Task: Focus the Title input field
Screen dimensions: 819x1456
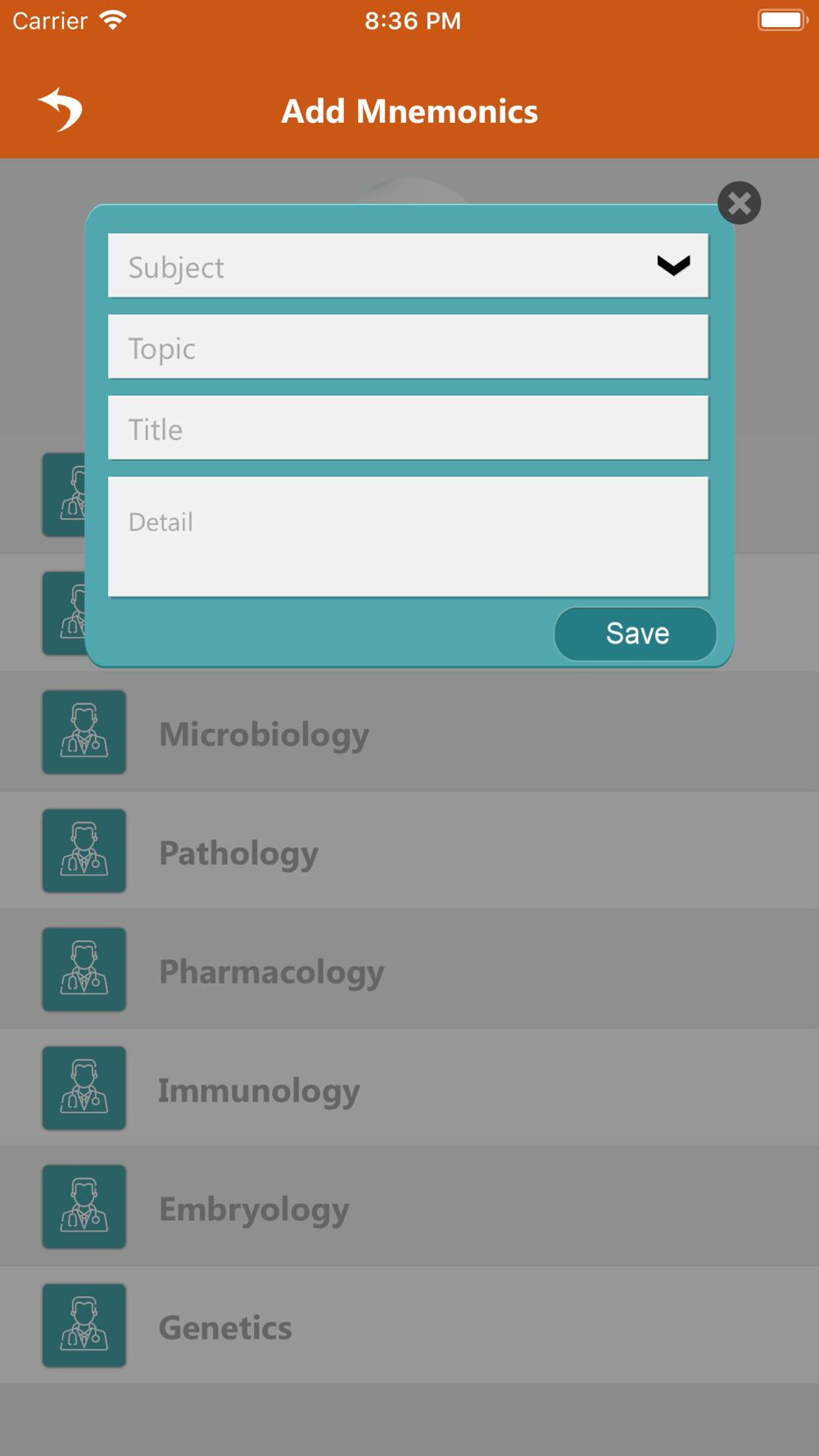Action: tap(408, 427)
